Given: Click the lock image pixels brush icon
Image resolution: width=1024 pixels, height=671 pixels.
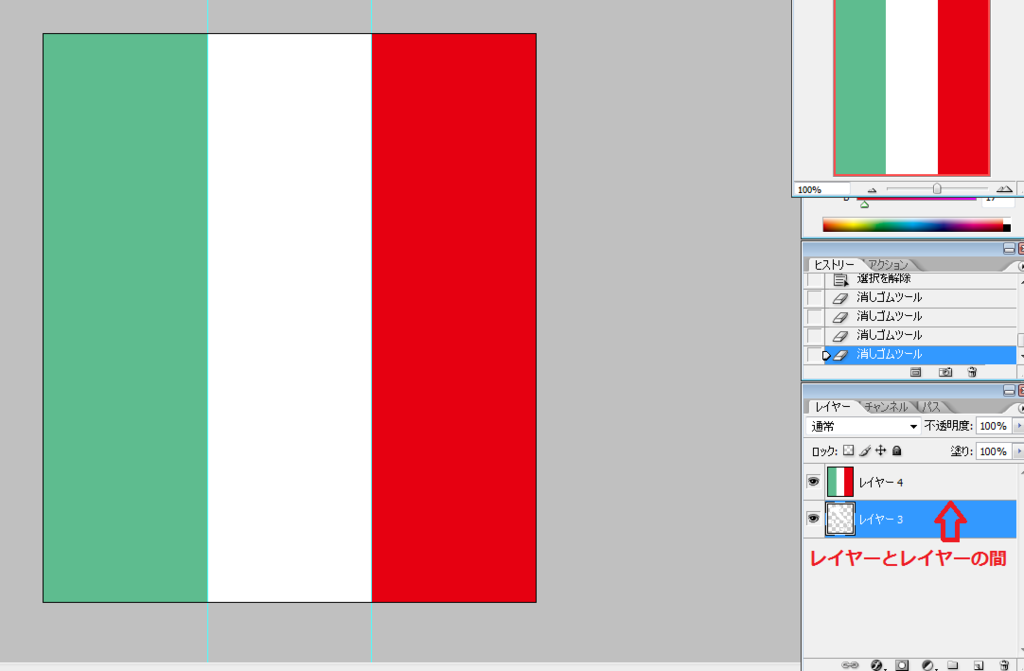Looking at the screenshot, I should point(865,450).
